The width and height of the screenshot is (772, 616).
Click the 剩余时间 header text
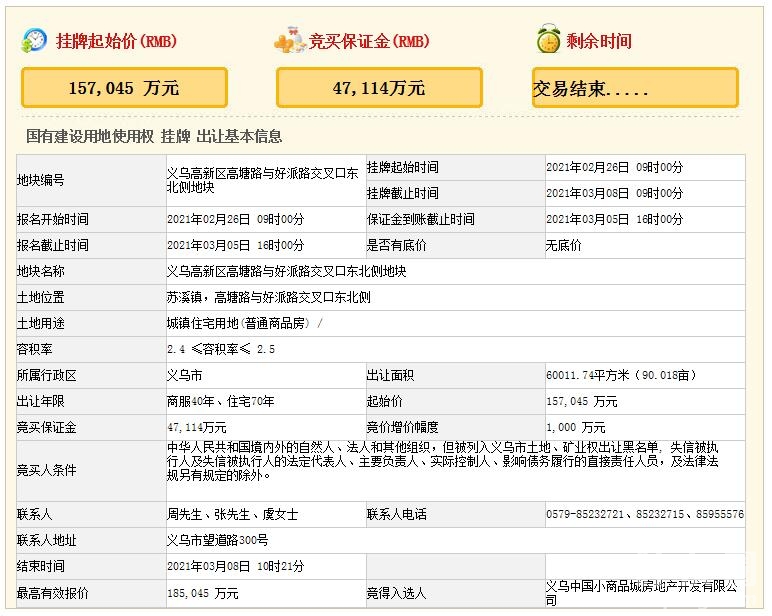tap(598, 41)
